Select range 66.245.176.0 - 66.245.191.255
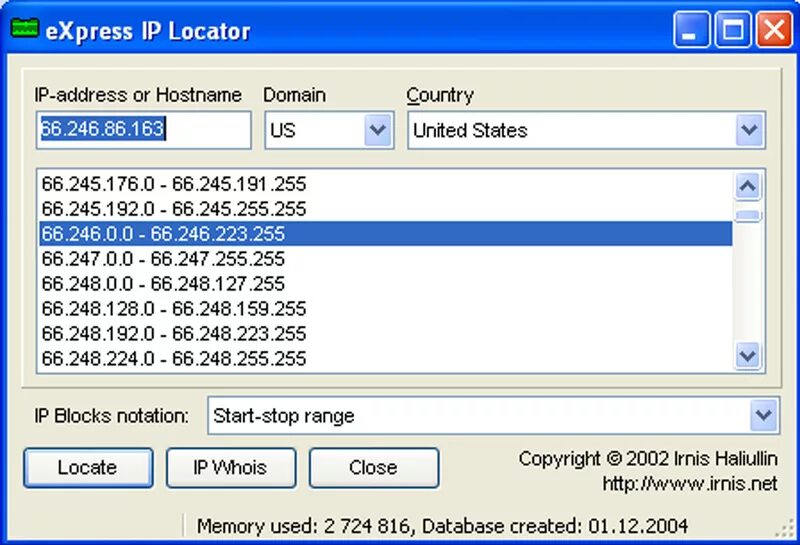This screenshot has width=800, height=545. (x=386, y=184)
